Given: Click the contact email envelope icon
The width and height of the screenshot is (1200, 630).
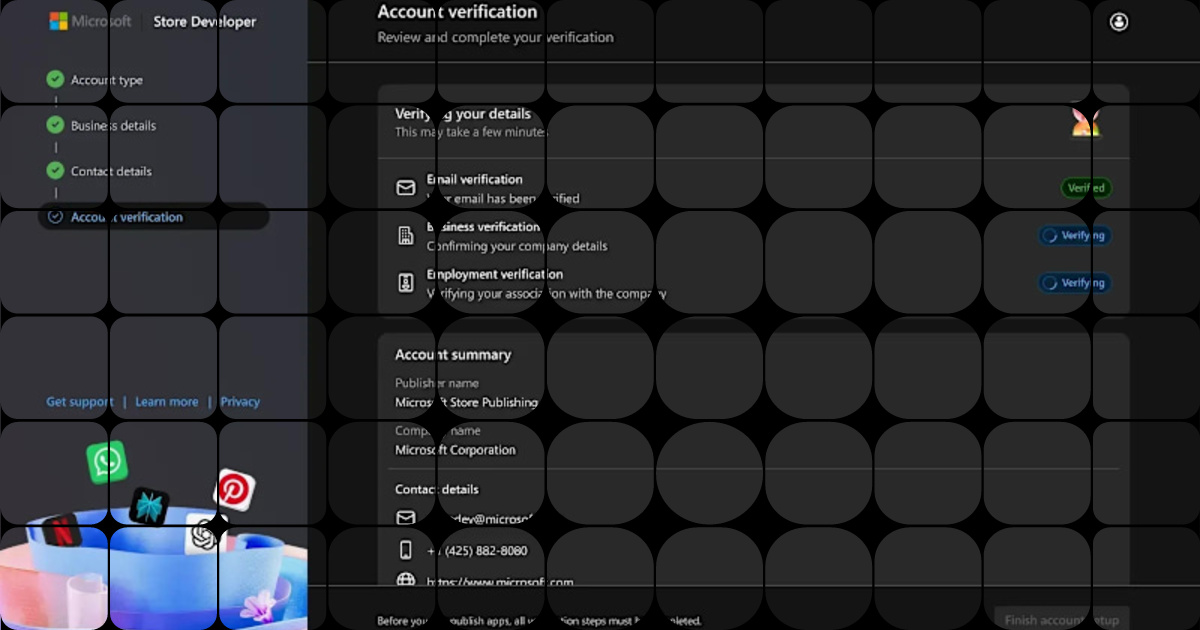Looking at the screenshot, I should (x=406, y=518).
